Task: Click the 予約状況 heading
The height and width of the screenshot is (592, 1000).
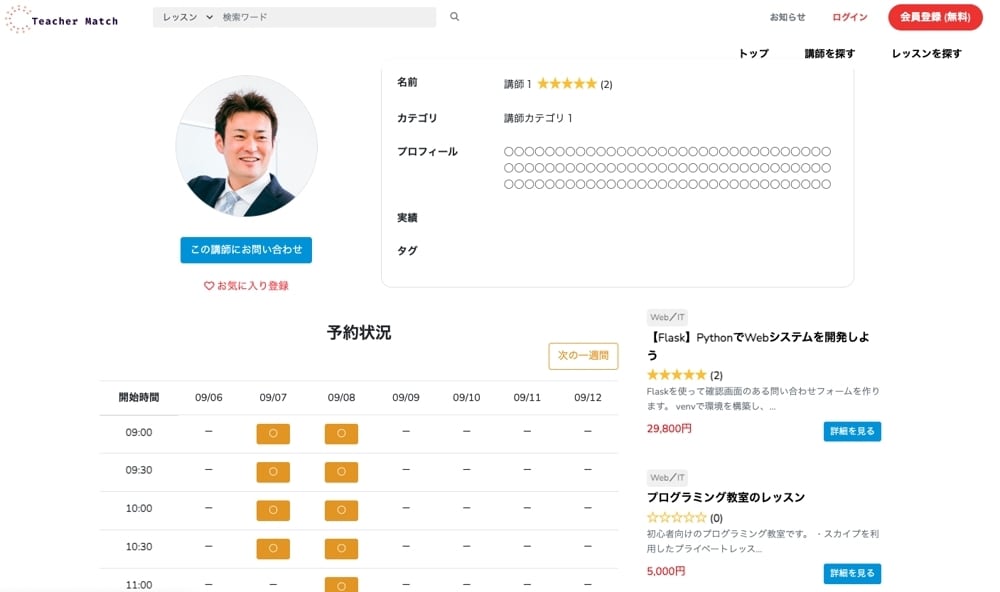Action: coord(358,332)
